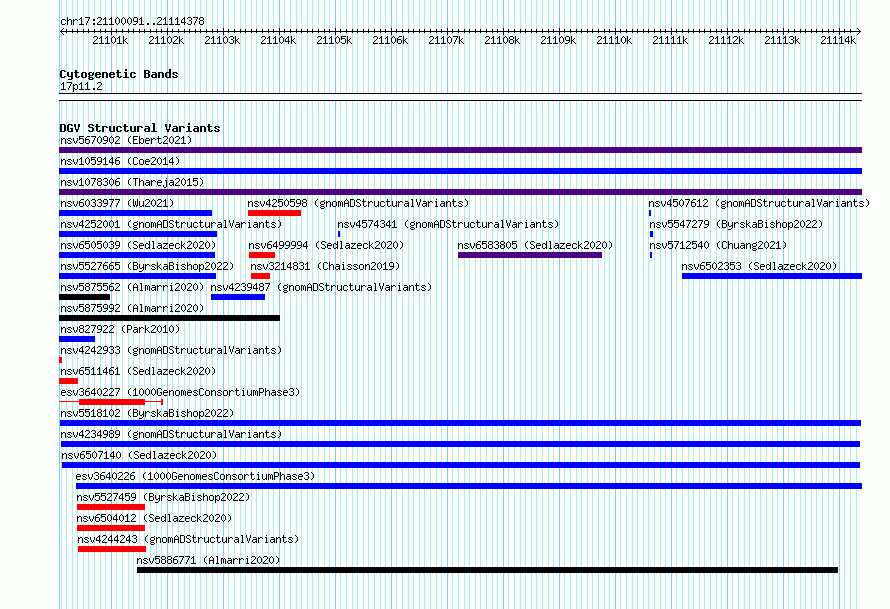Click the blue bar under nsv6507140

461,465
